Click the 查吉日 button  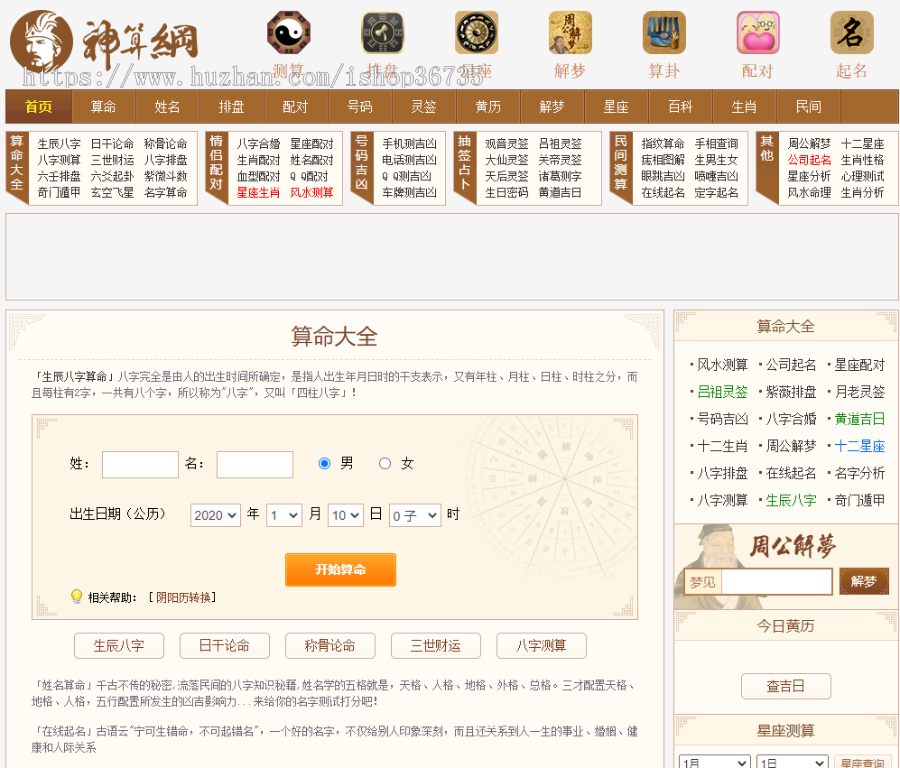coord(785,686)
